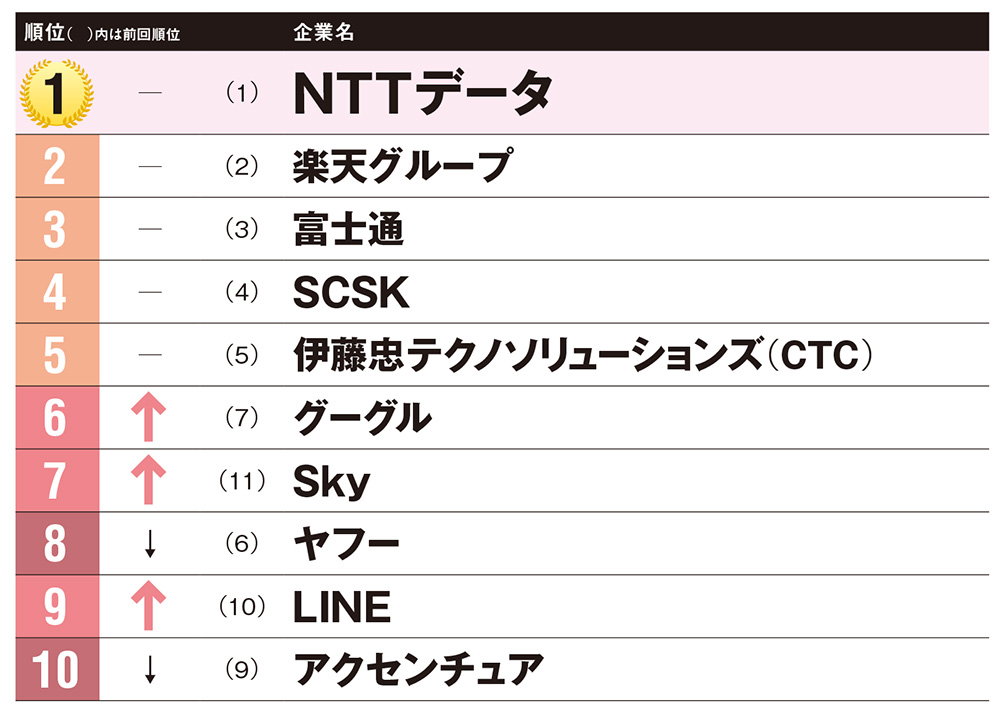Image resolution: width=1000 pixels, height=716 pixels.
Task: Click the dark red rank 10 box
Action: point(57,669)
